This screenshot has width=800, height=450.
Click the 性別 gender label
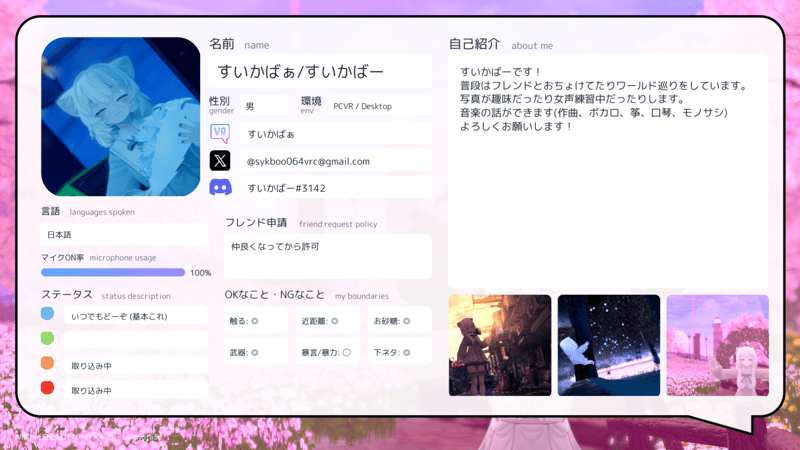[221, 105]
